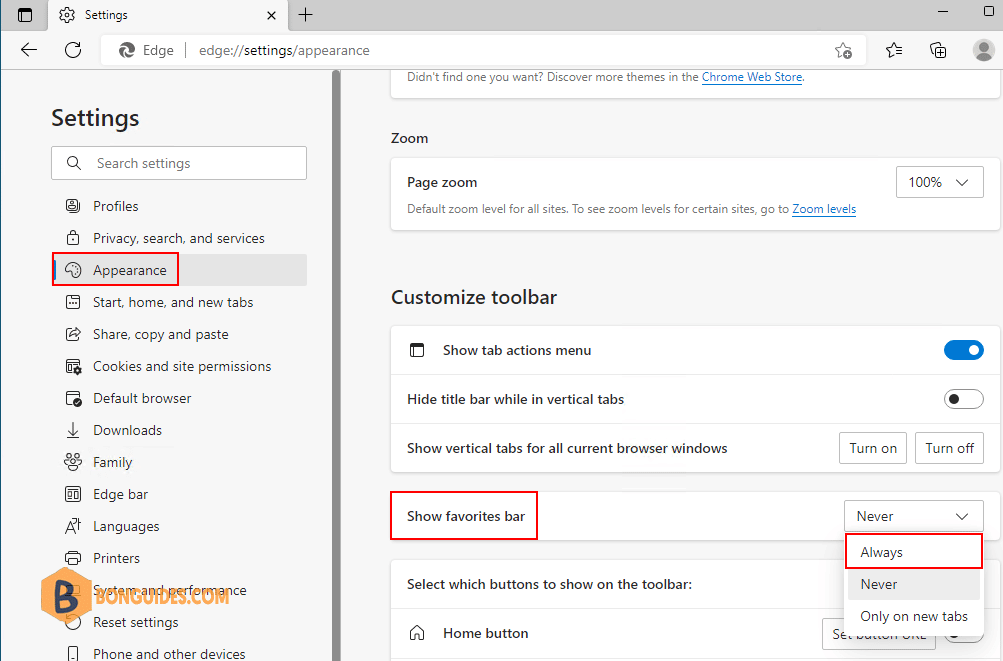Open the Collections icon in toolbar

click(938, 50)
